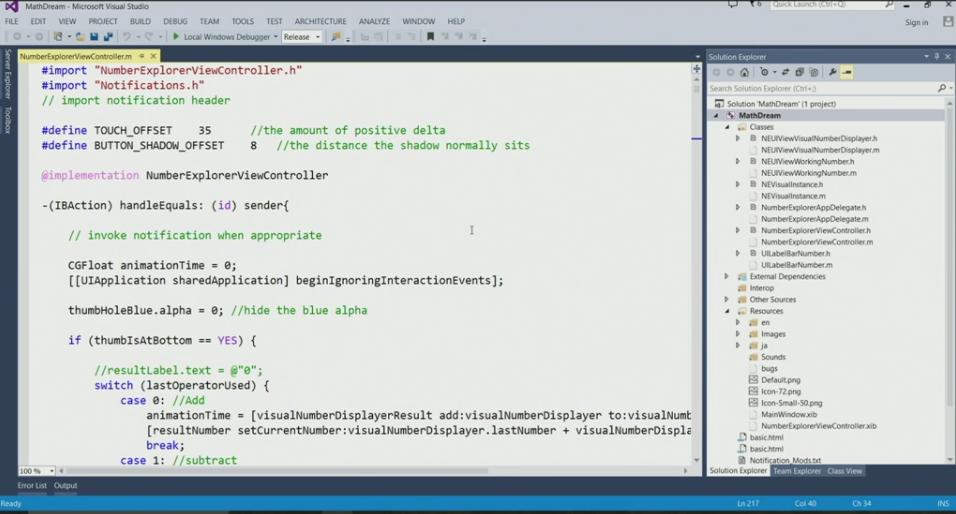Open the ANALYZE menu
Screen dimensions: 956x514
pyautogui.click(x=374, y=21)
